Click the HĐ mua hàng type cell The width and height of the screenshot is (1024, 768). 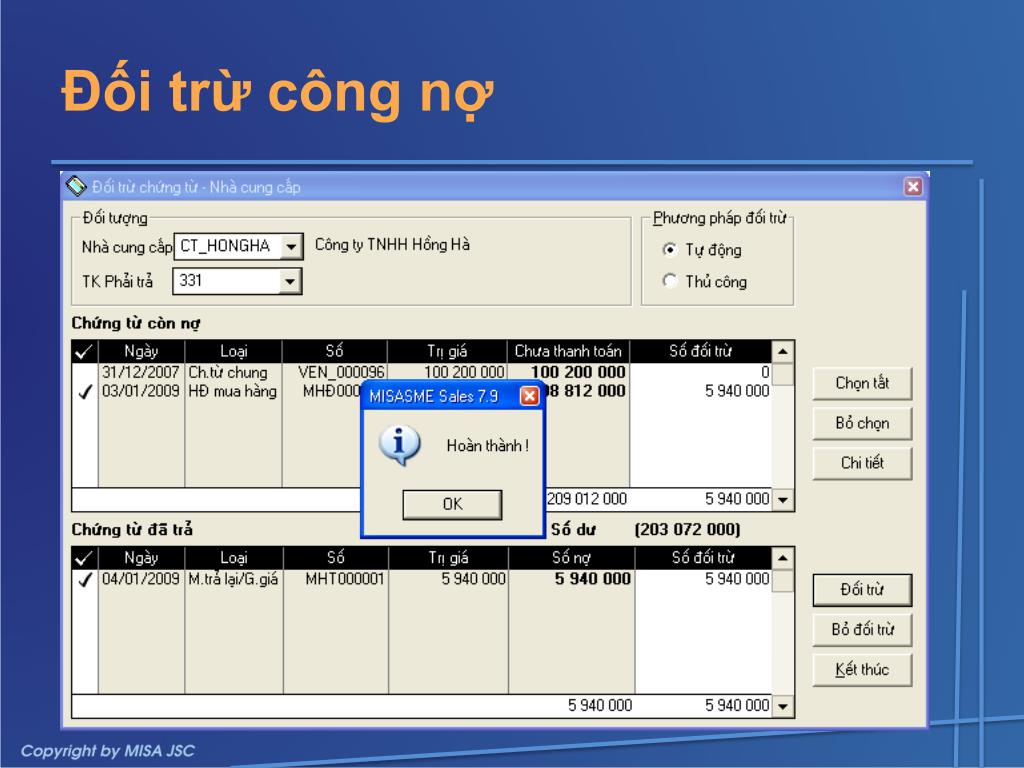coord(232,391)
